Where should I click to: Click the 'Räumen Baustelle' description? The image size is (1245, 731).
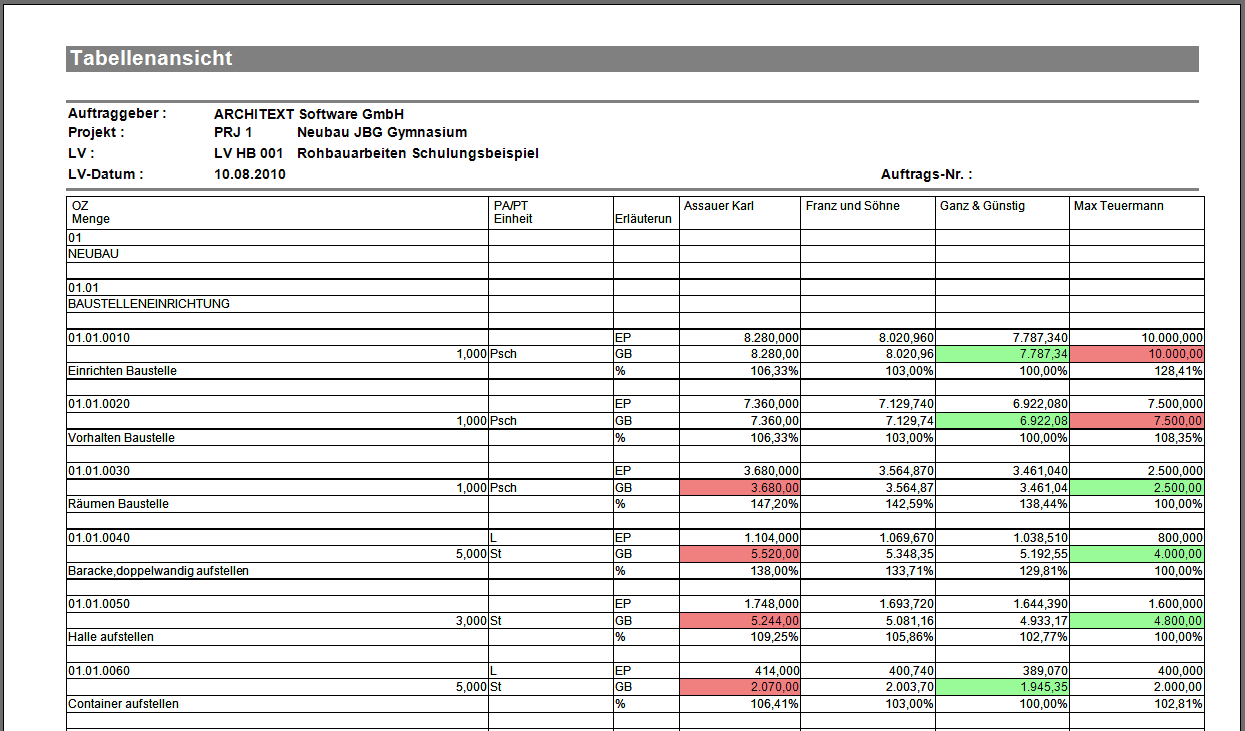[118, 504]
